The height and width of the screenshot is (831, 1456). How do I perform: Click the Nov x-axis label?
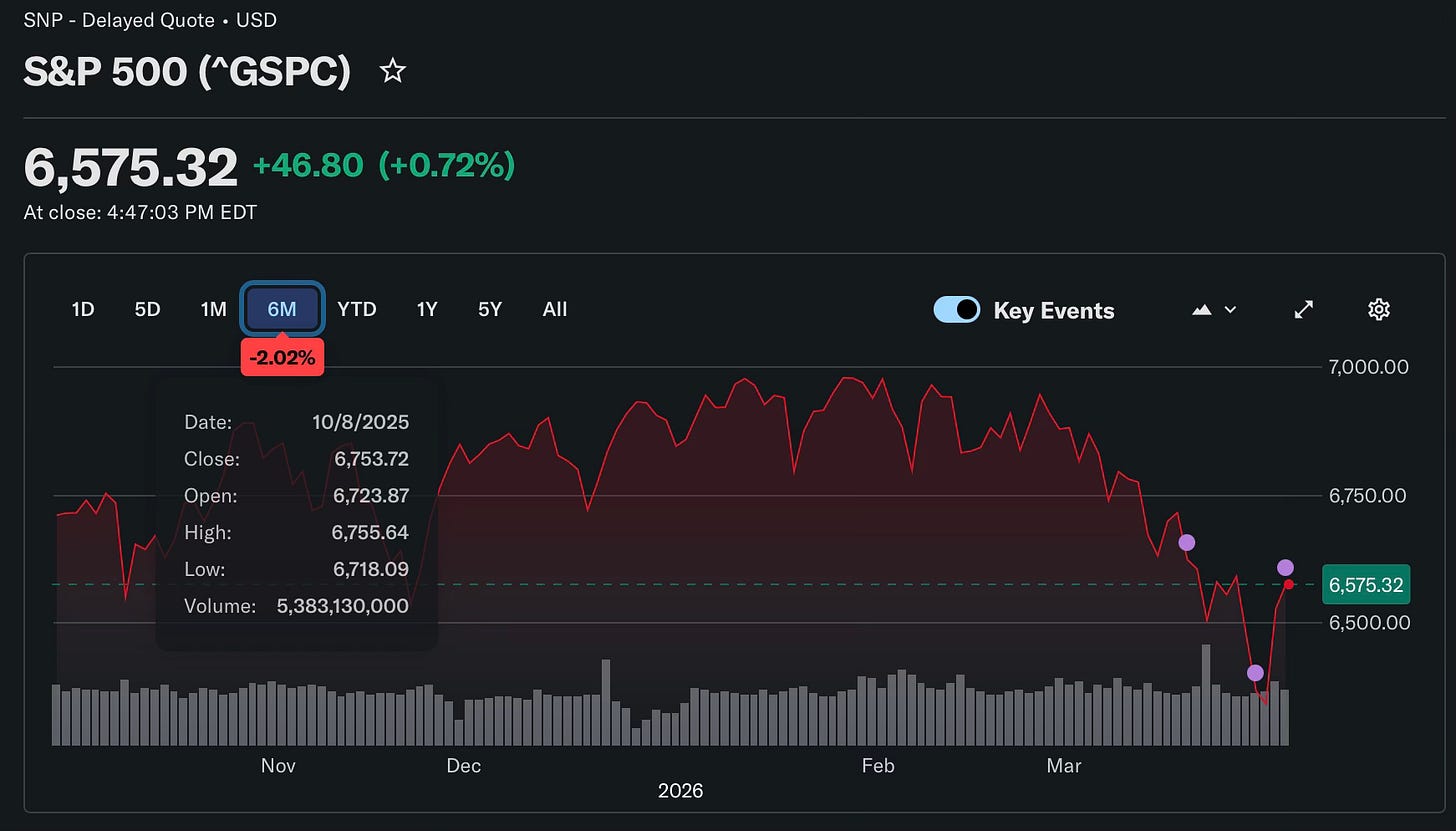point(278,766)
